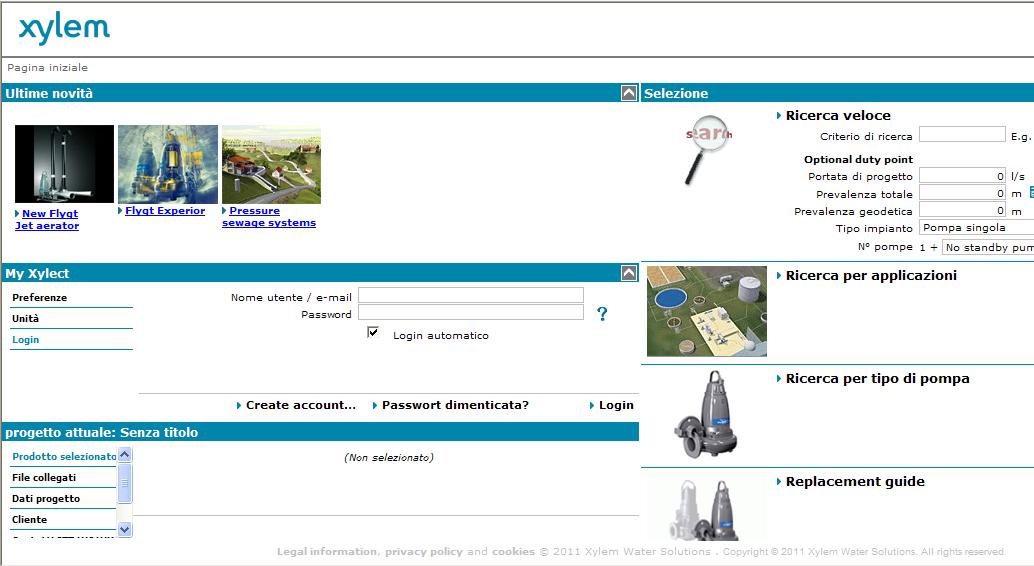Click the Nome utente / e-mail field

tap(471, 296)
